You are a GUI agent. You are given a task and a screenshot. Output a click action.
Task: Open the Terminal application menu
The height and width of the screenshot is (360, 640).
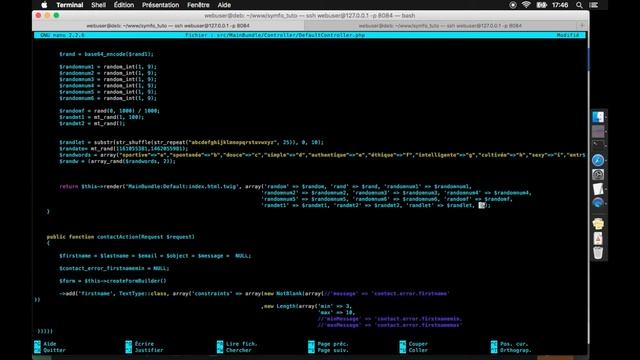[x=69, y=5]
